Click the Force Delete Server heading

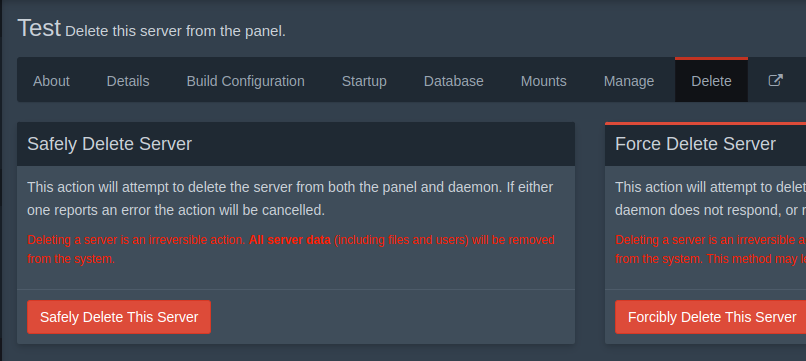tap(695, 144)
